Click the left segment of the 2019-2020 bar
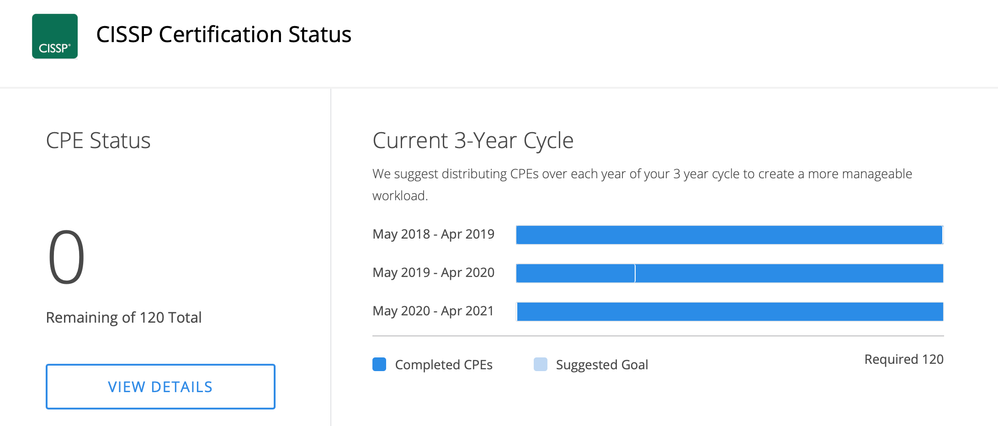The image size is (998, 426). click(x=575, y=273)
